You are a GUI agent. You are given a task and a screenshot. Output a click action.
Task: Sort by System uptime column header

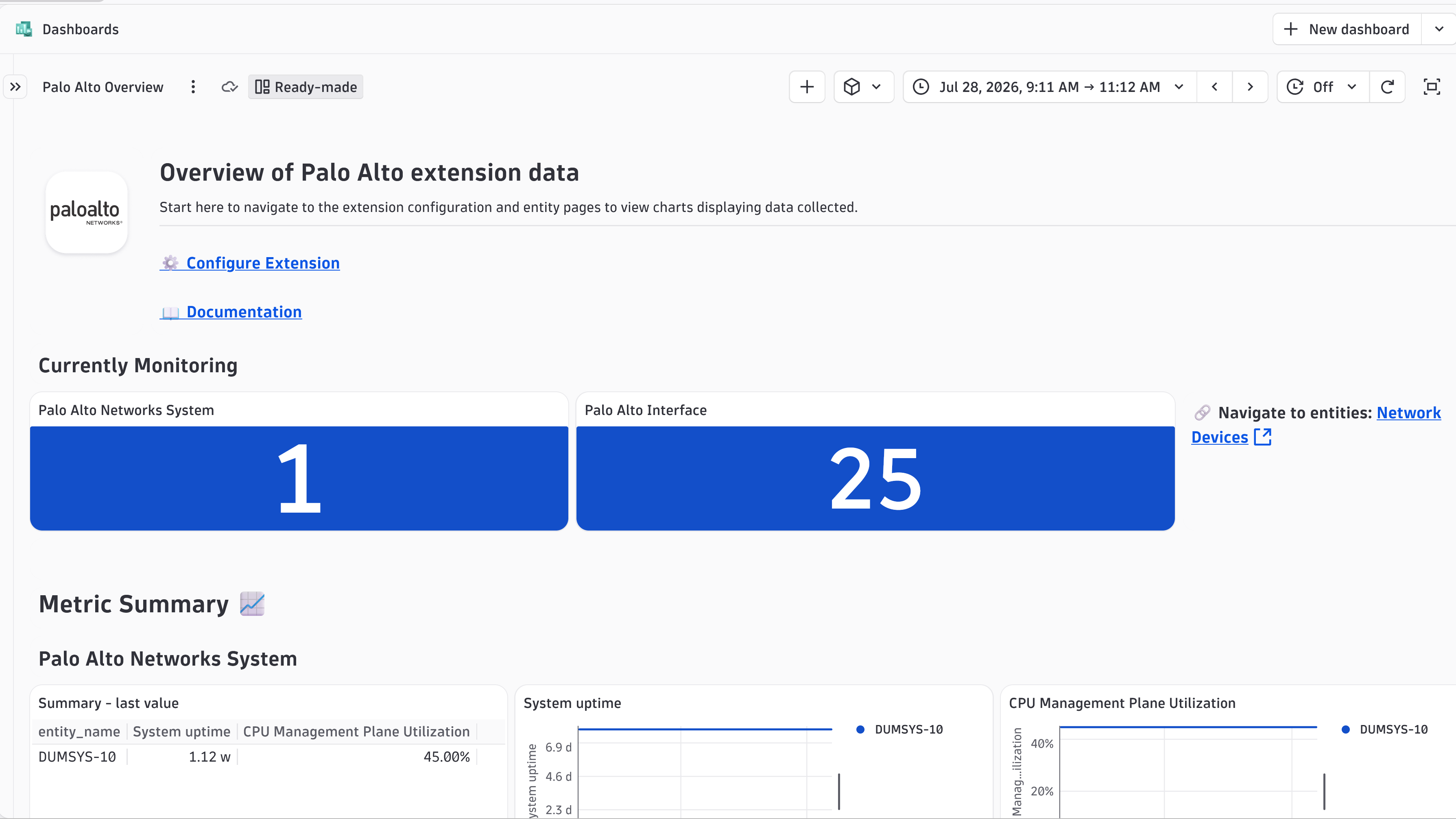point(181,732)
